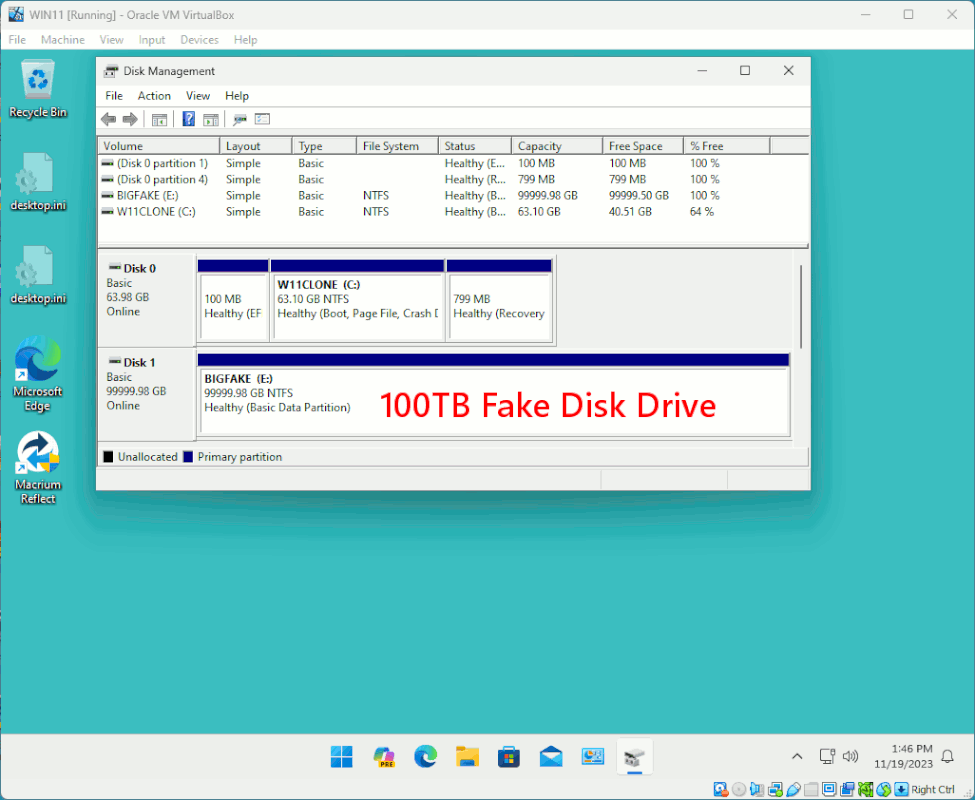Image resolution: width=975 pixels, height=800 pixels.
Task: Select BIGFAKE (E:) row in volume list
Action: (453, 196)
